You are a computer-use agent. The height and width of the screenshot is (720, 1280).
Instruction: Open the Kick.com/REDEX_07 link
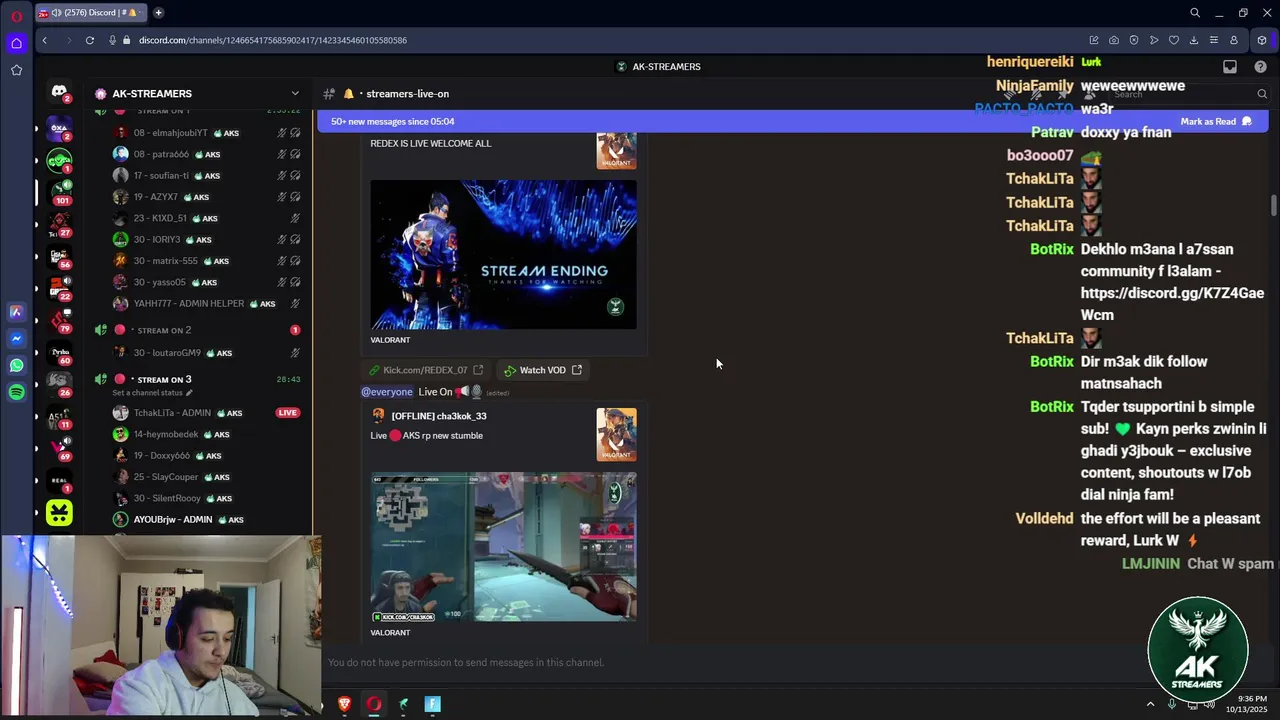click(425, 371)
